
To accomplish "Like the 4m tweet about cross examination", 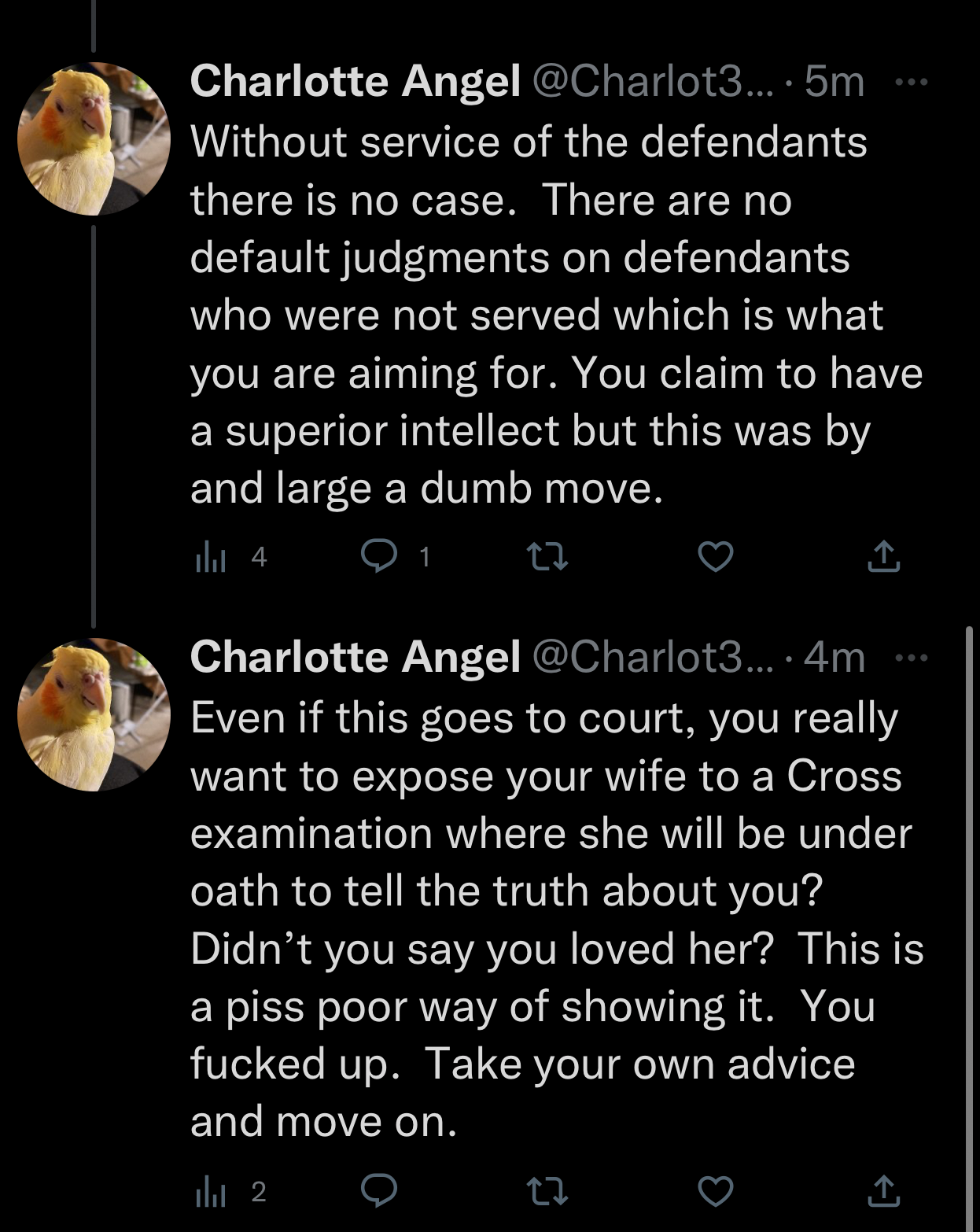I will point(716,1191).
